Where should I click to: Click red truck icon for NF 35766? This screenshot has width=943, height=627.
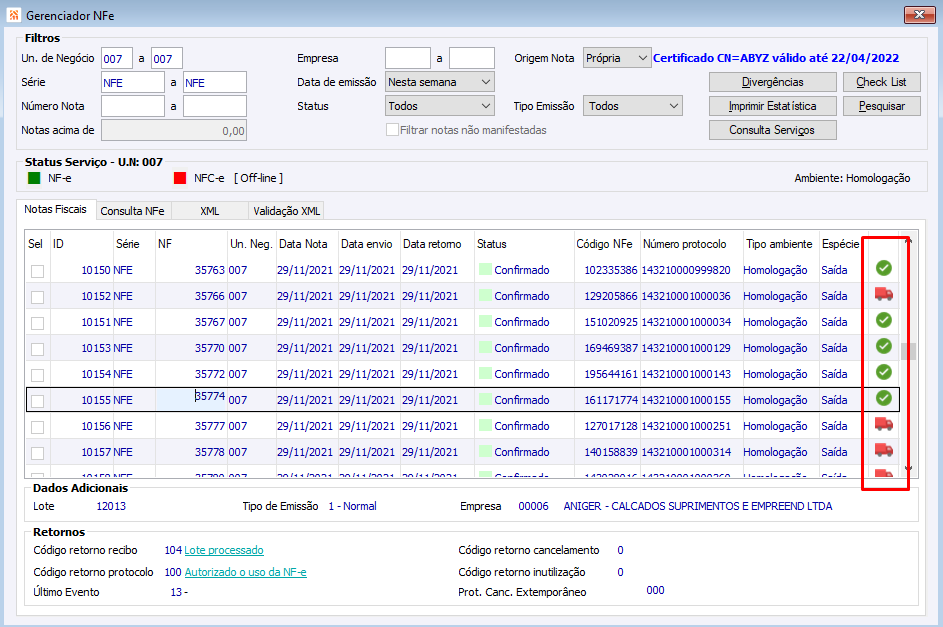883,294
